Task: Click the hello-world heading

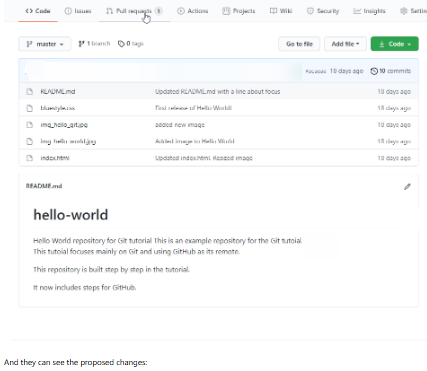Action: click(71, 215)
